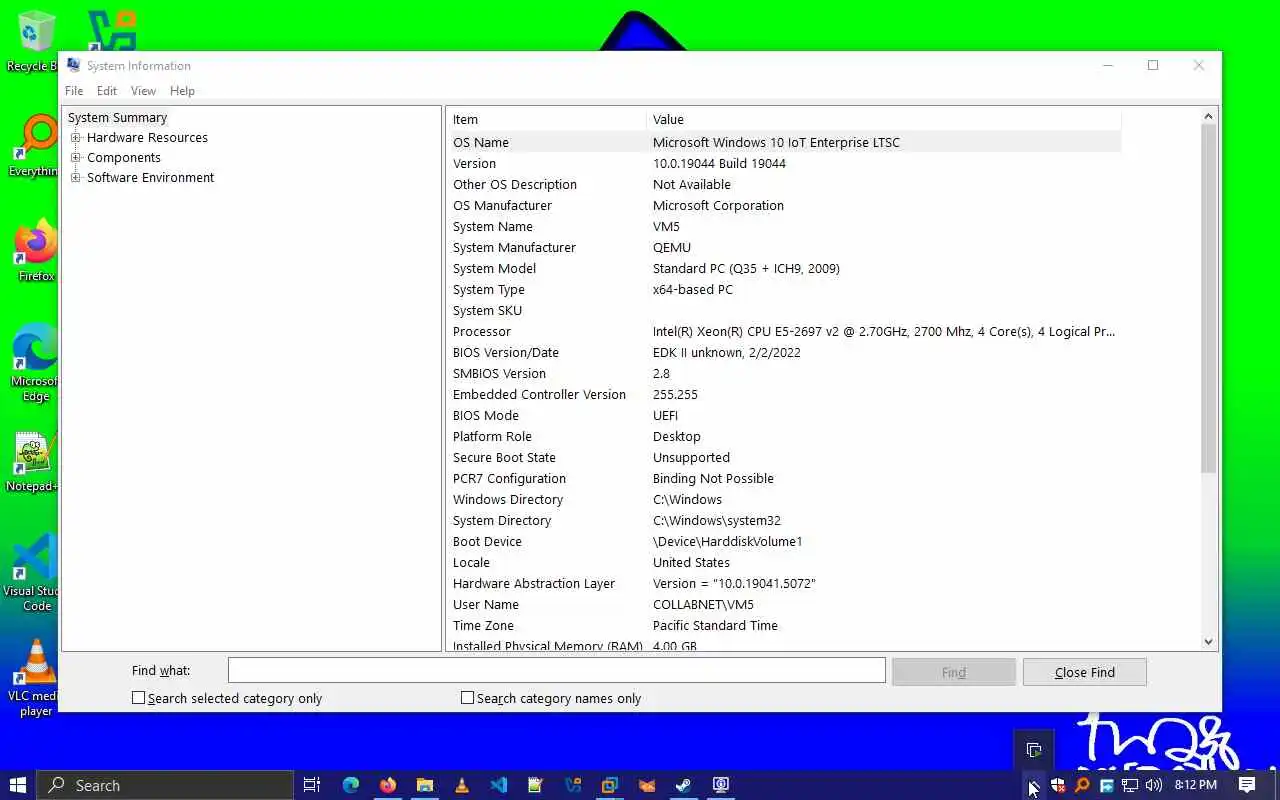Click scrollbar up arrow in details pane
The height and width of the screenshot is (800, 1280).
tap(1208, 116)
